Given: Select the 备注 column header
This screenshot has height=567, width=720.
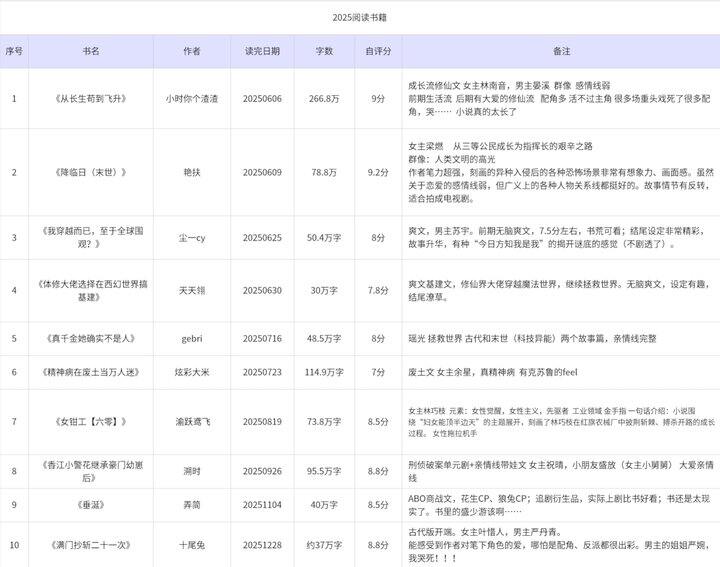Looking at the screenshot, I should click(x=562, y=51).
